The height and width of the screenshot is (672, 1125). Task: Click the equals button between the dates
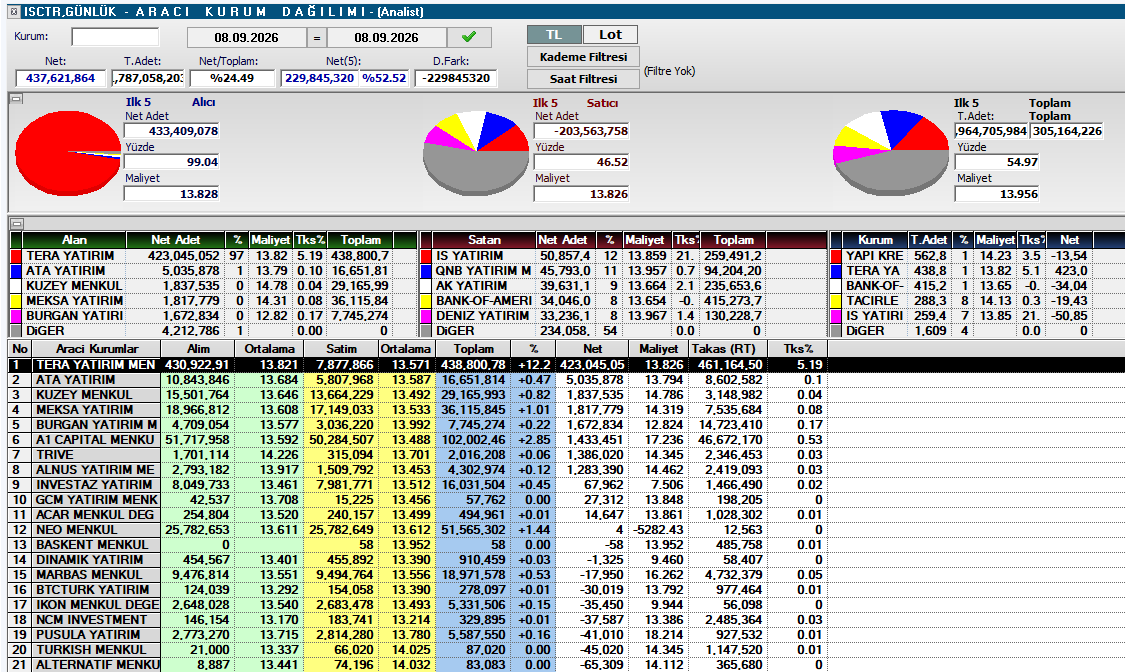click(x=316, y=37)
